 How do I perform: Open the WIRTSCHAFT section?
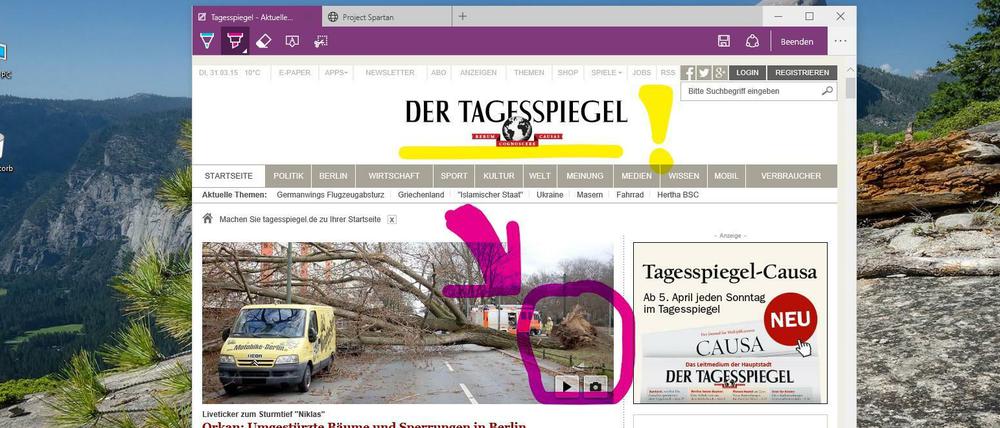394,176
